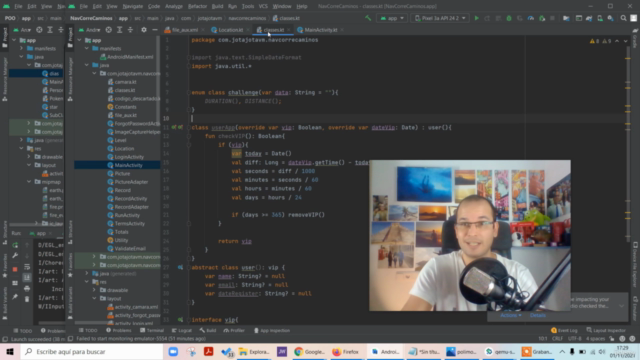
Task: Open the Build menu
Action: click(217, 7)
